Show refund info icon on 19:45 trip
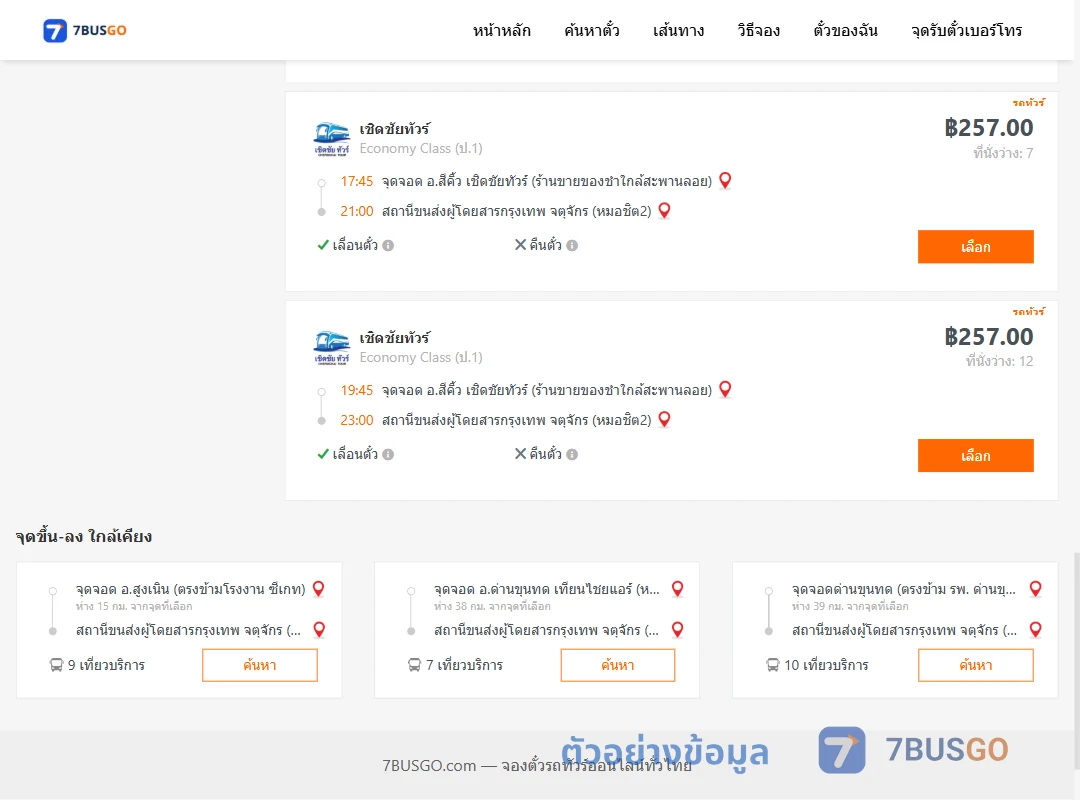 coord(572,454)
